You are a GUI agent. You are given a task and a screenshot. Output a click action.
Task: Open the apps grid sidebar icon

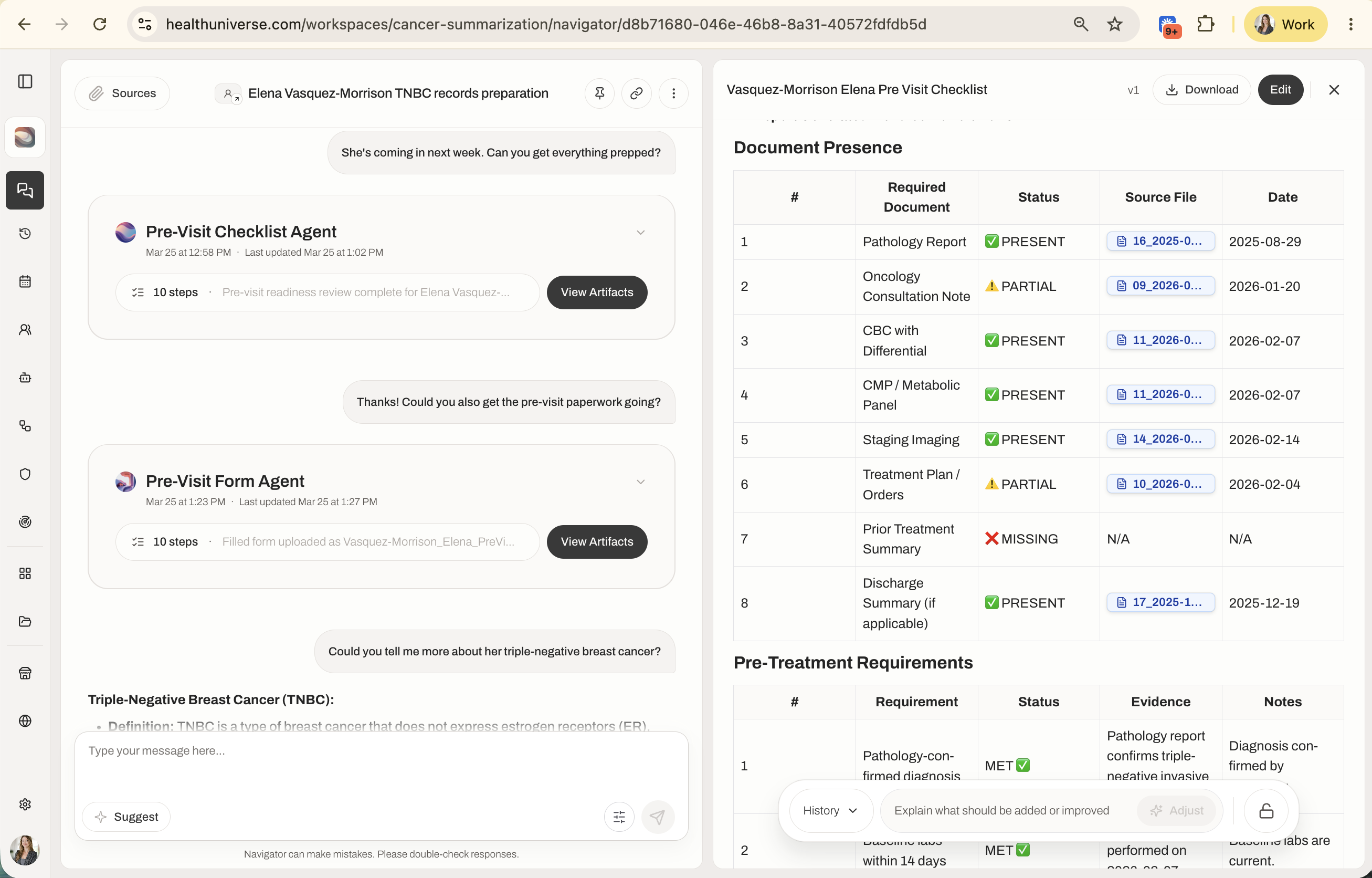coord(25,573)
